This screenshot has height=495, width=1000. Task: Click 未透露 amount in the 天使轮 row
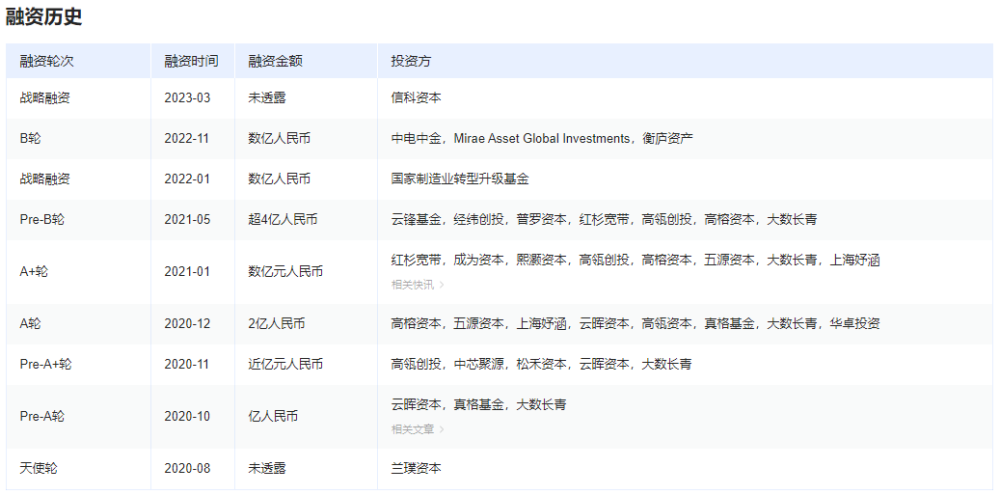(x=267, y=468)
